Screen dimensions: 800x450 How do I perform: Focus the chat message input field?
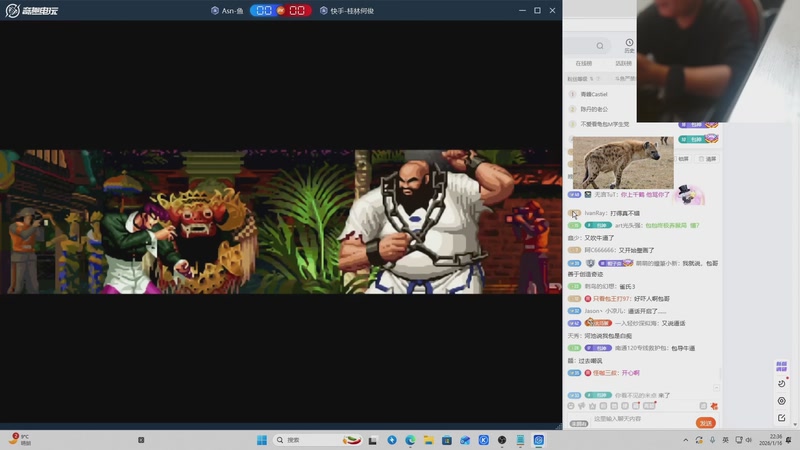tap(642, 419)
